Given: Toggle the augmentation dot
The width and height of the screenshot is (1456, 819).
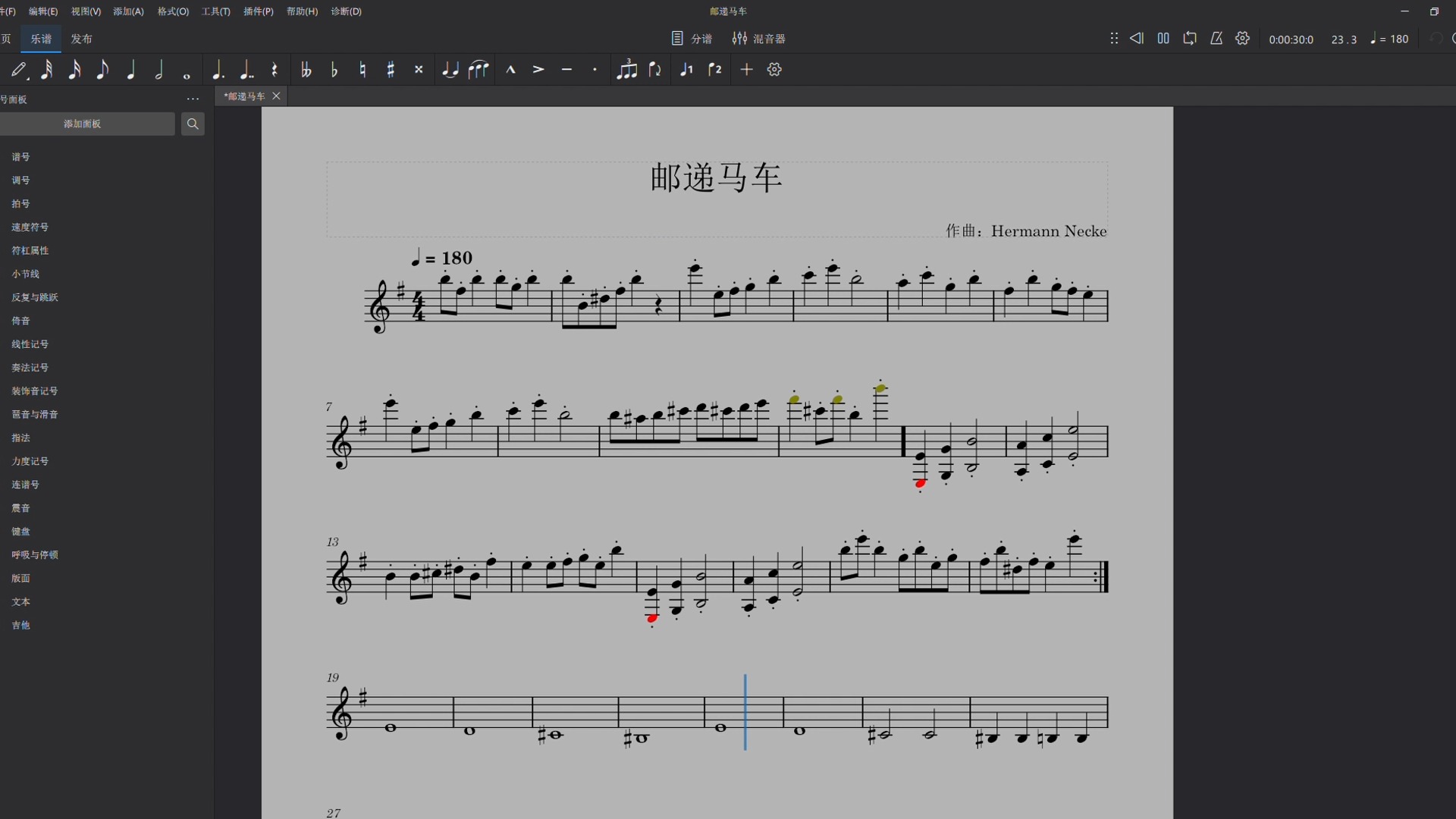Looking at the screenshot, I should 218,70.
